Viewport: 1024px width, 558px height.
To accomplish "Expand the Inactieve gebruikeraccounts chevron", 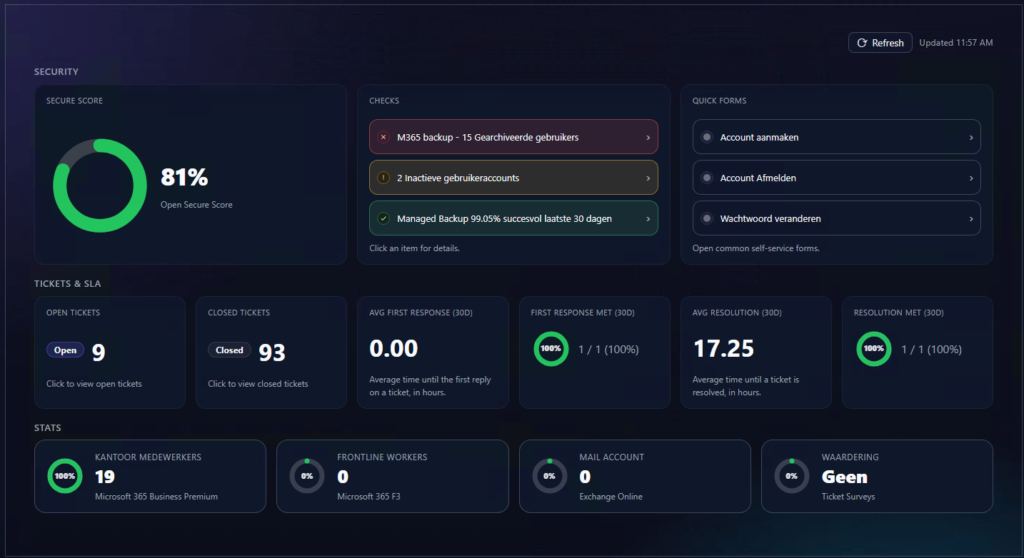I will (648, 178).
